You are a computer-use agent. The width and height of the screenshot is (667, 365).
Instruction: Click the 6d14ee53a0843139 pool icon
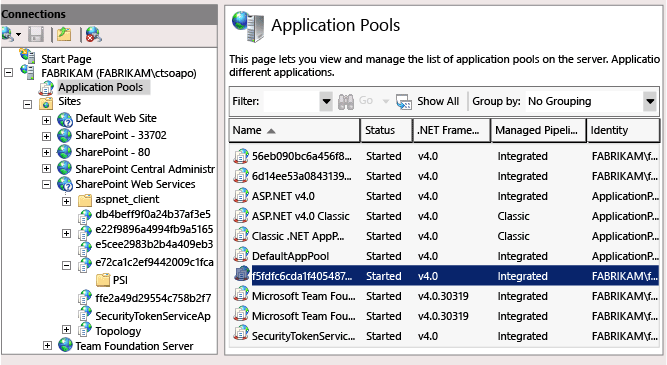click(241, 175)
